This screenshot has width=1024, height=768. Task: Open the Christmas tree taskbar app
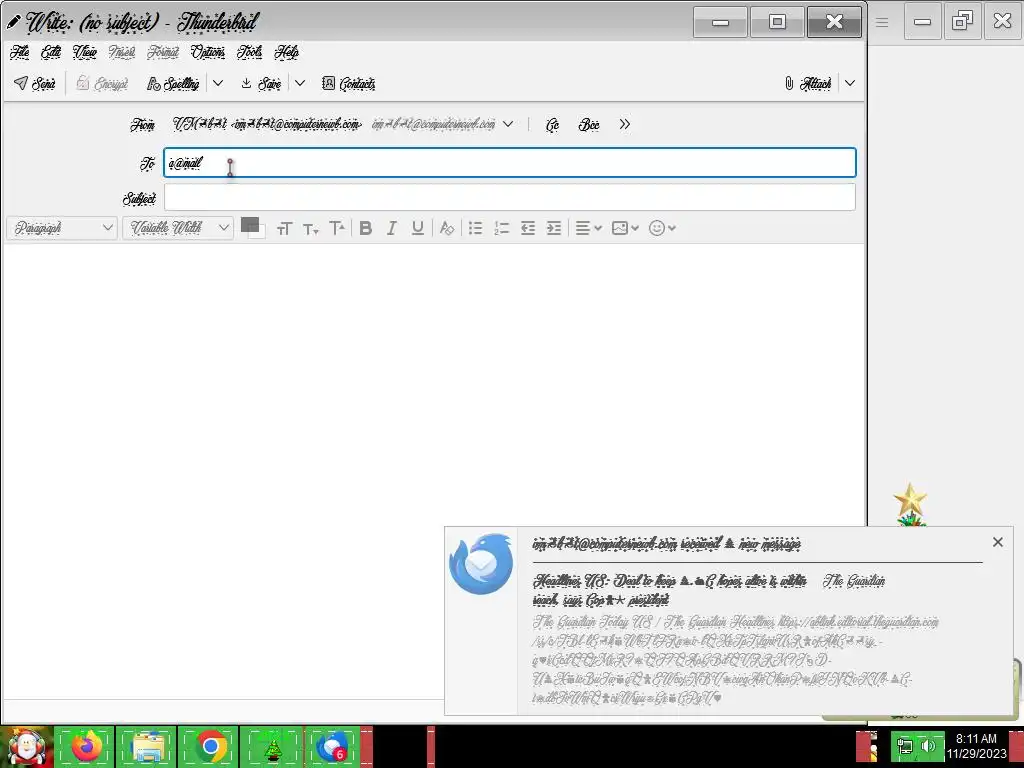click(271, 746)
